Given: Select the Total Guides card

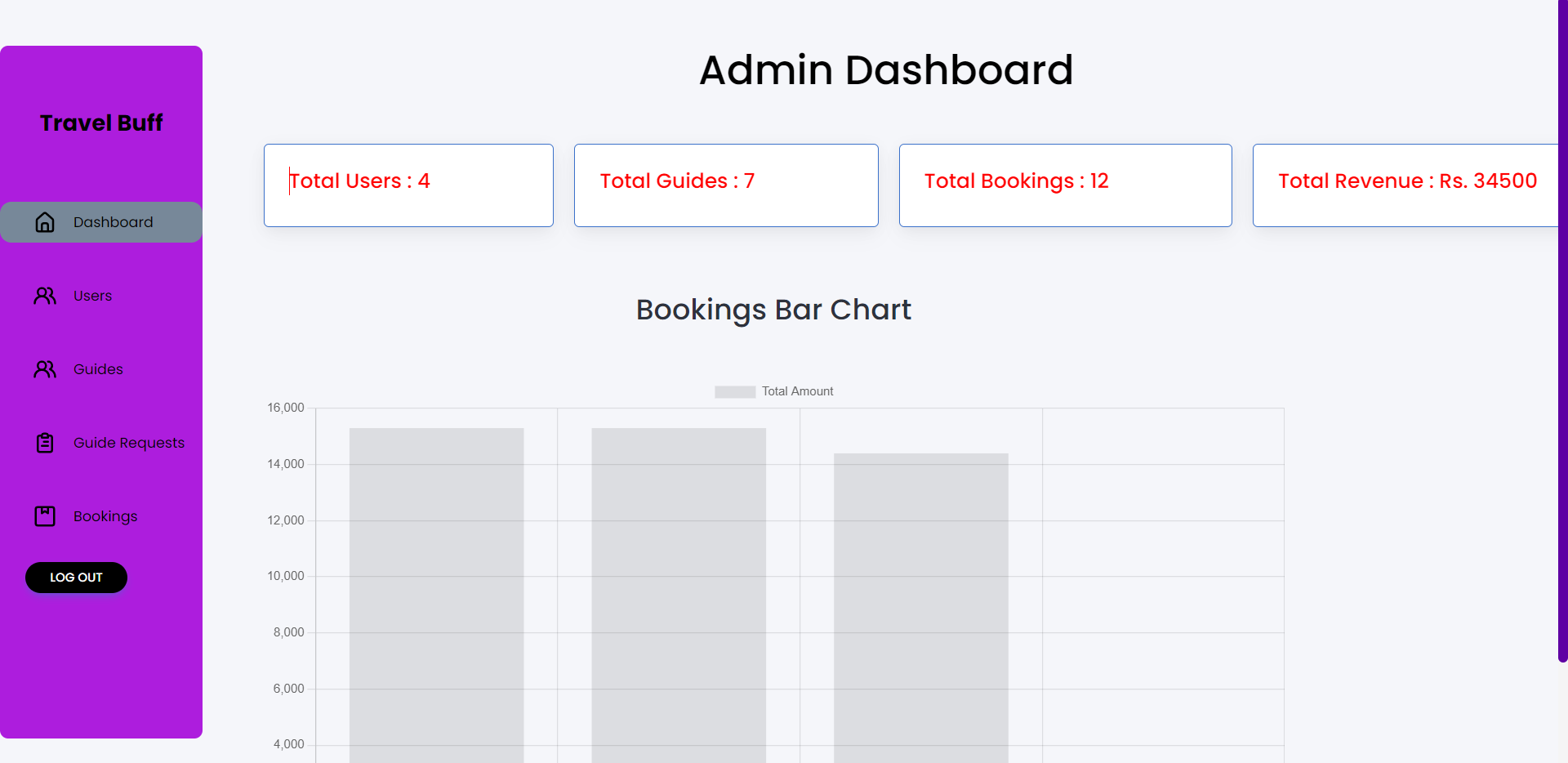Looking at the screenshot, I should click(x=726, y=185).
